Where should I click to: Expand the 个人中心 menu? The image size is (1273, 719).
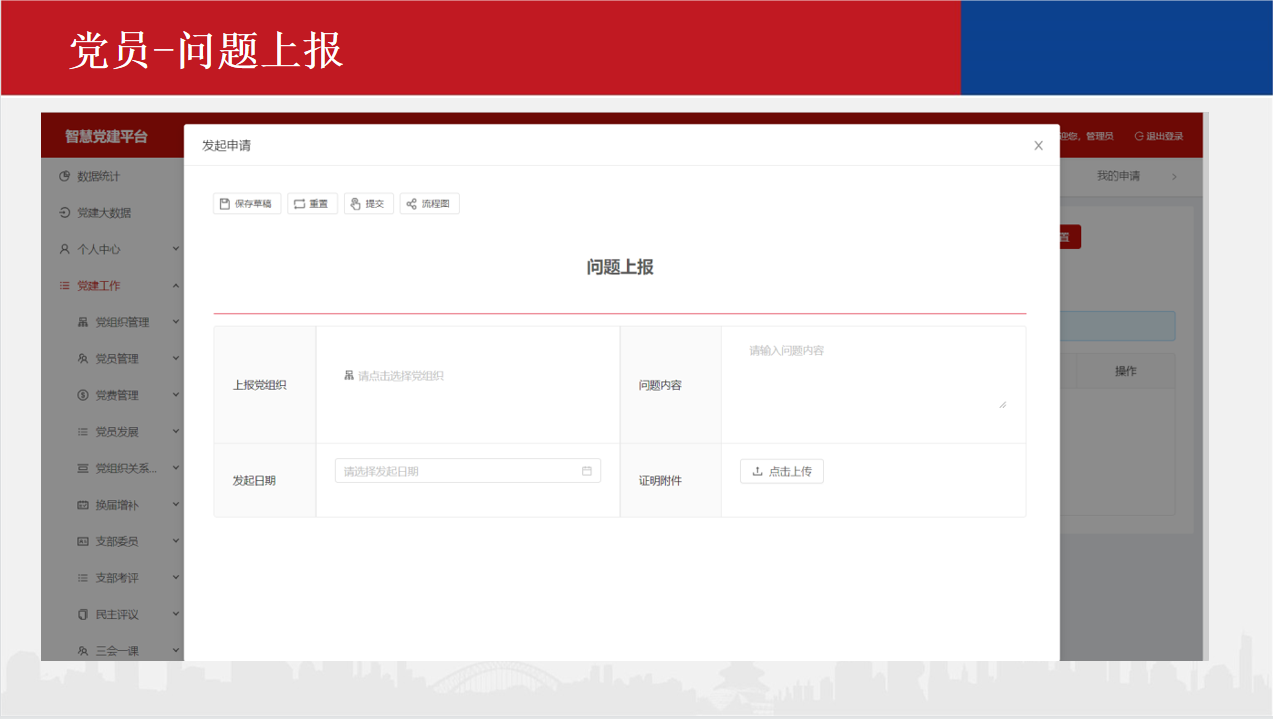(176, 249)
